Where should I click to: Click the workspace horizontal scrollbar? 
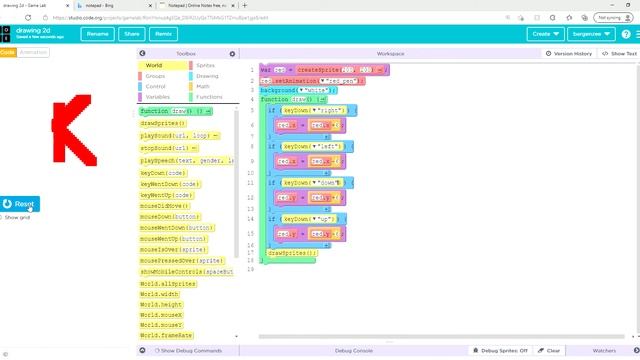(442, 337)
